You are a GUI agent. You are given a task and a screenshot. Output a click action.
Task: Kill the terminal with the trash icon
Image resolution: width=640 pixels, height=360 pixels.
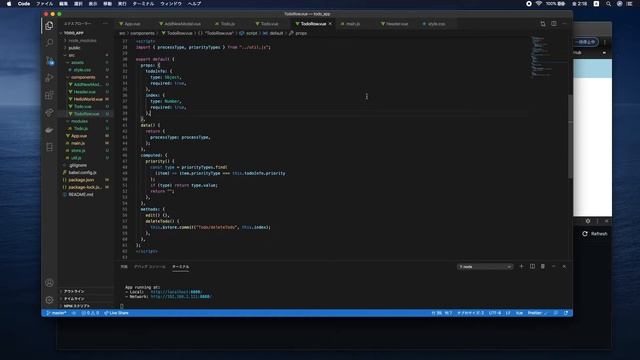tap(543, 267)
